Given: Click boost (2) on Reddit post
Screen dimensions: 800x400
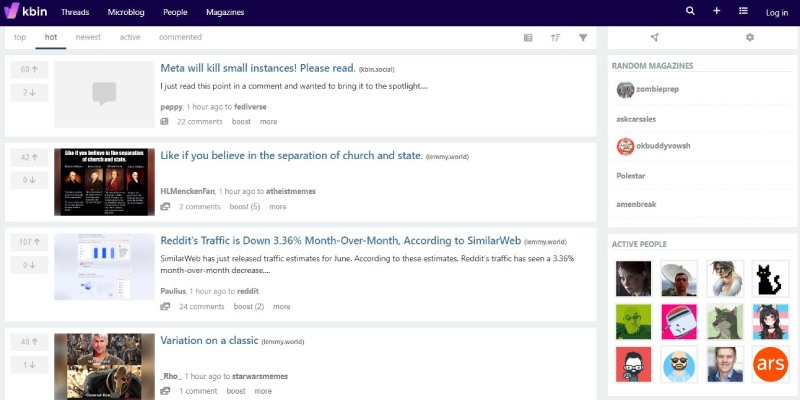Looking at the screenshot, I should pos(248,307).
